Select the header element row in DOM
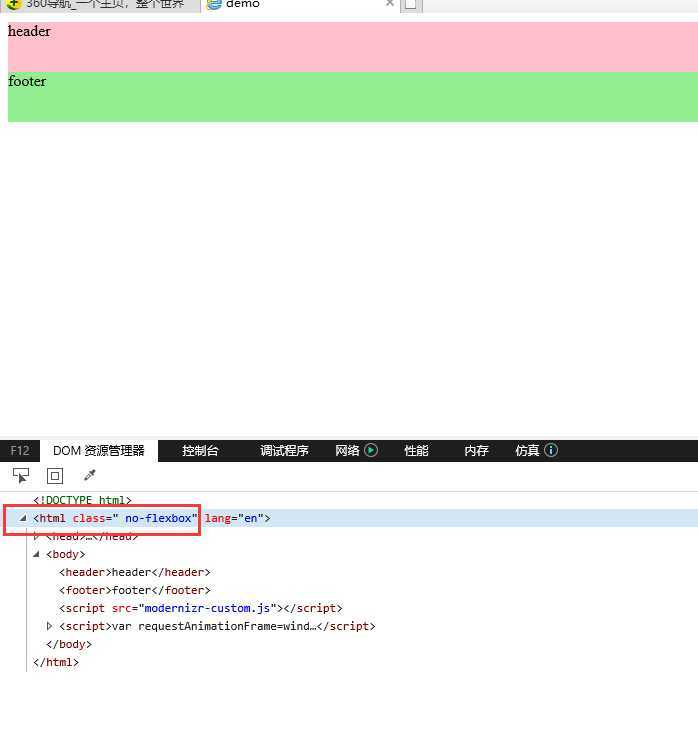The width and height of the screenshot is (698, 731). [x=135, y=572]
